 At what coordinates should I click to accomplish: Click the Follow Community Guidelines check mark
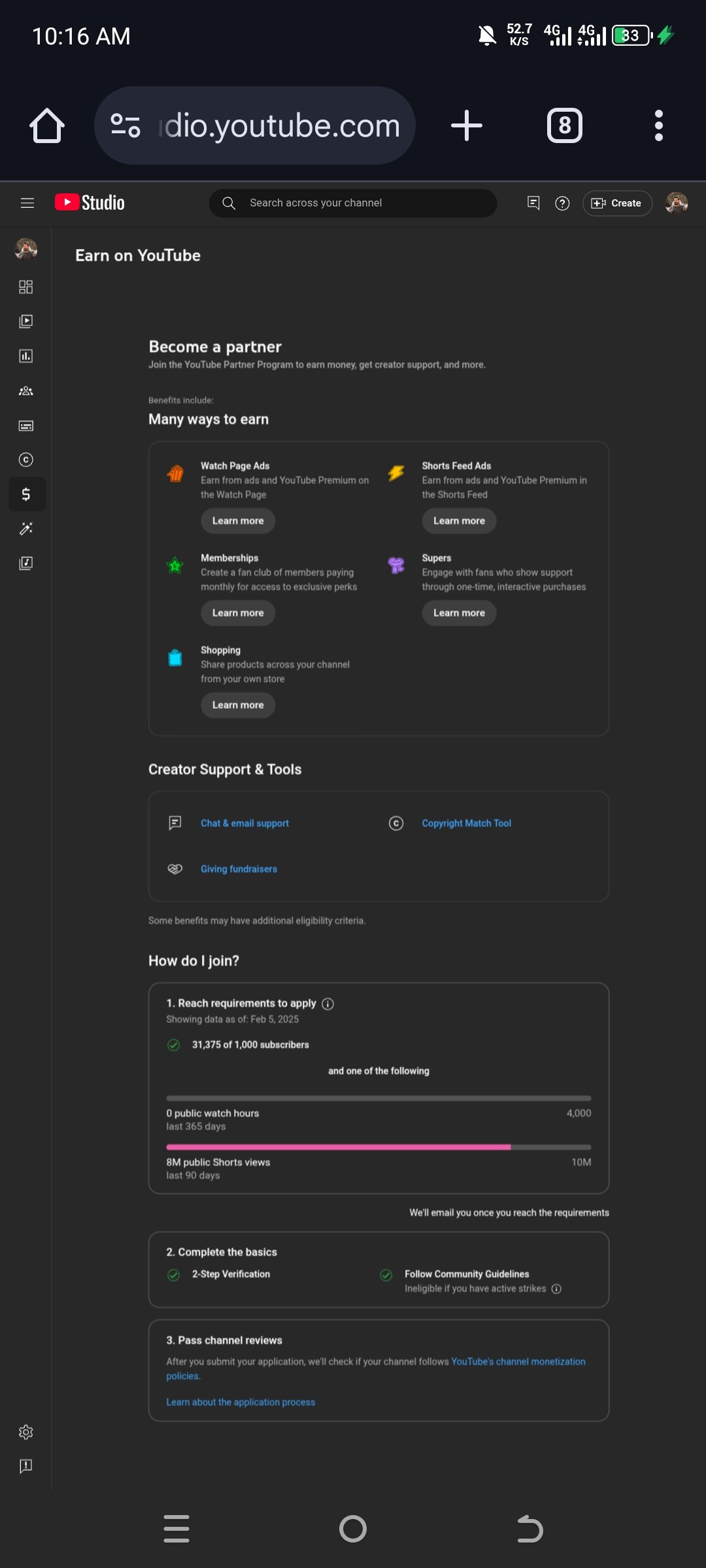(386, 1275)
